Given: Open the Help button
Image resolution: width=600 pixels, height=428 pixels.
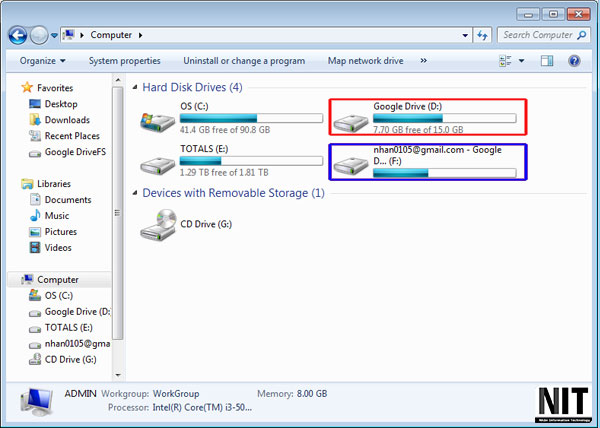Looking at the screenshot, I should [x=574, y=61].
